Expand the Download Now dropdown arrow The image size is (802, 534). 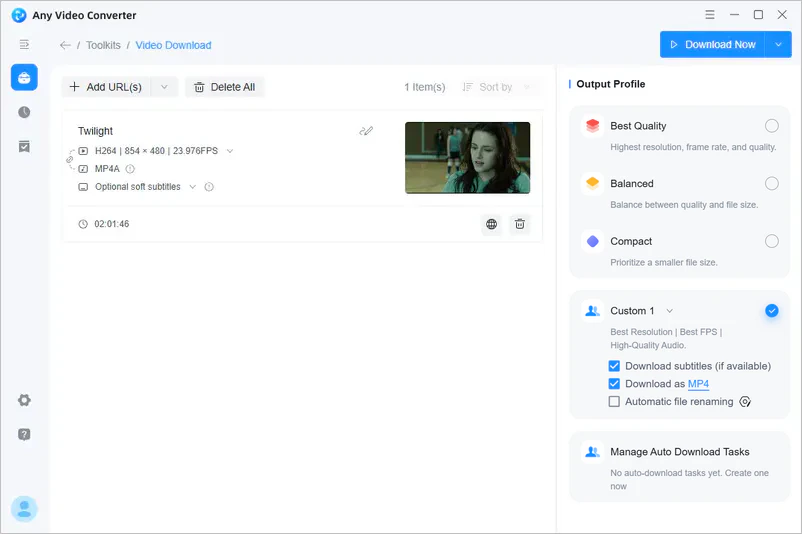coord(778,44)
